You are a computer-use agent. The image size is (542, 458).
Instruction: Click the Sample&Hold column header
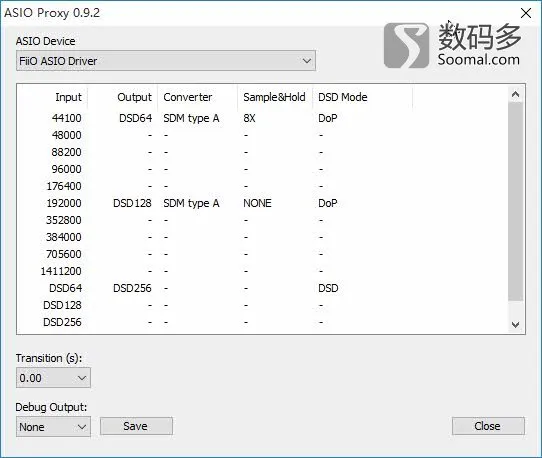tap(275, 97)
